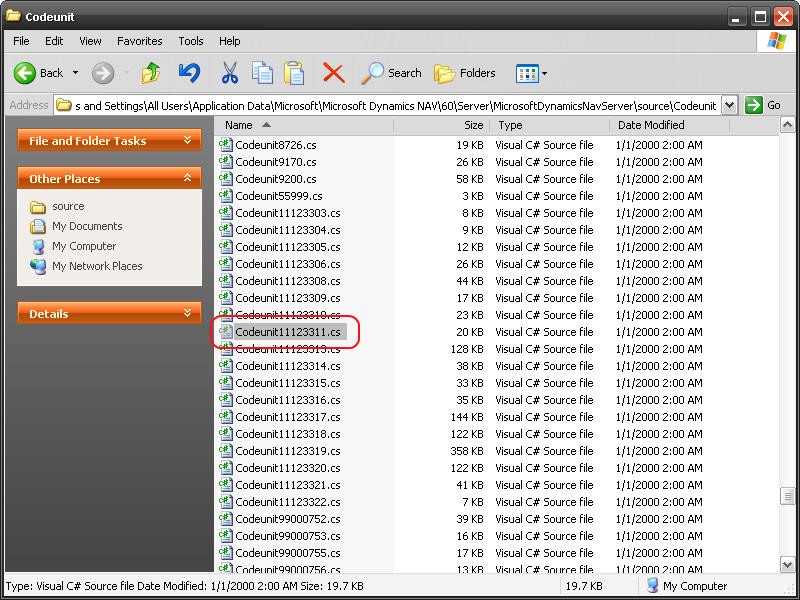
Task: Click the scrollbar down arrow
Action: pos(787,564)
